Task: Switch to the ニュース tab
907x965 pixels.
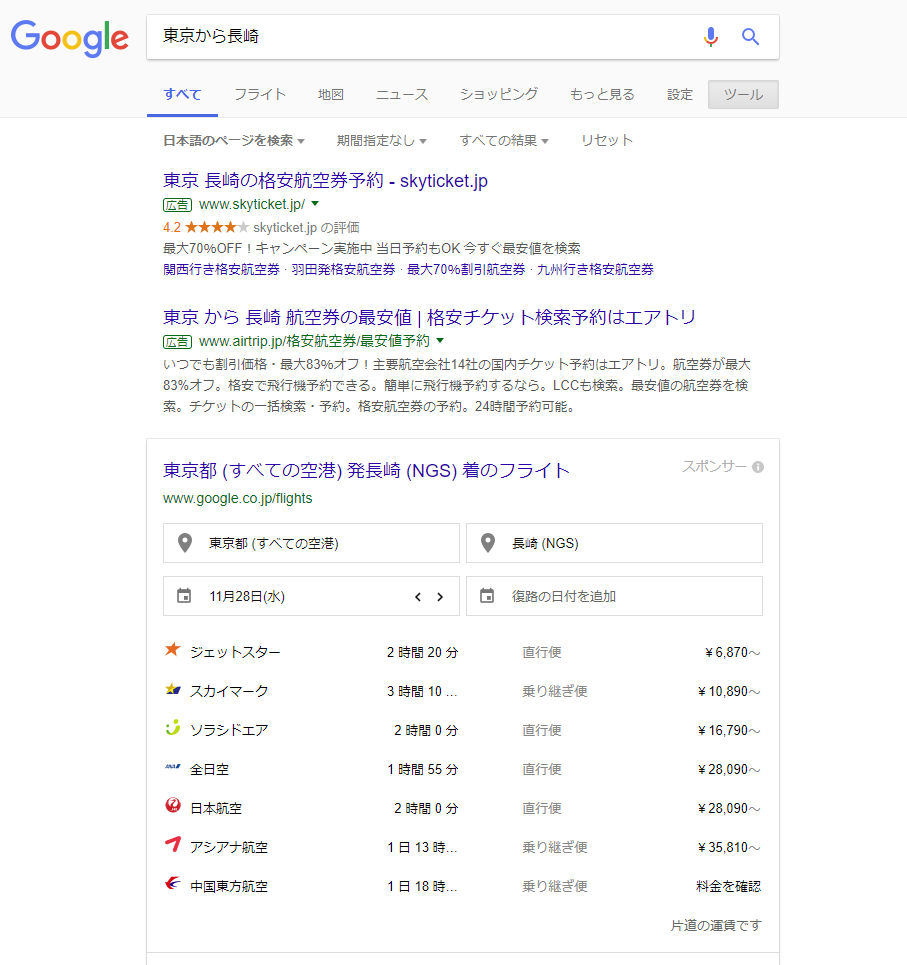Action: 402,95
